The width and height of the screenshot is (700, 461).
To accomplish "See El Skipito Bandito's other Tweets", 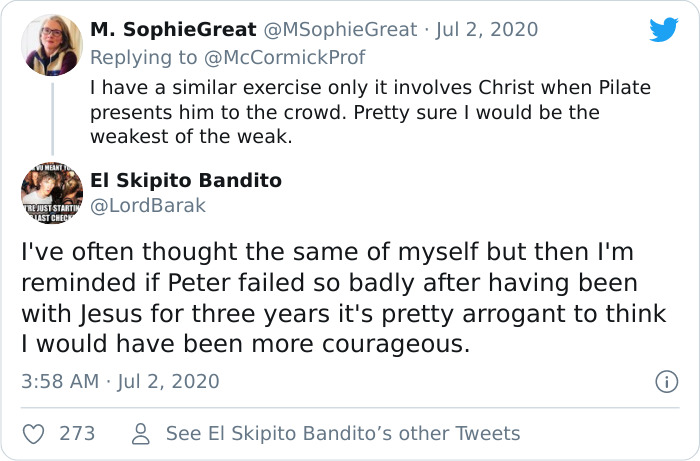I will coord(343,433).
